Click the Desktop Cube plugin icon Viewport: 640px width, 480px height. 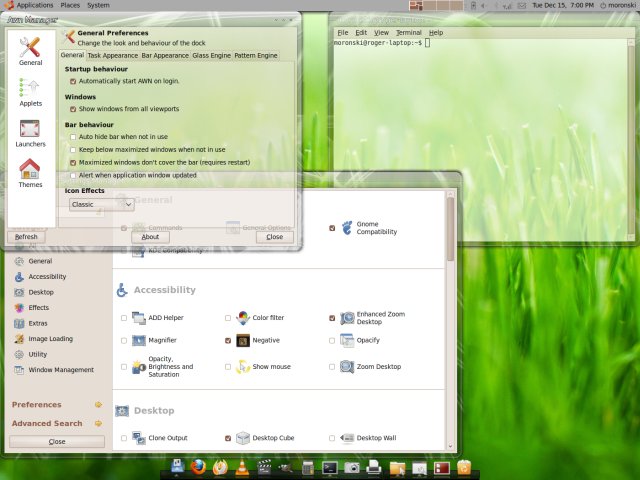point(242,438)
